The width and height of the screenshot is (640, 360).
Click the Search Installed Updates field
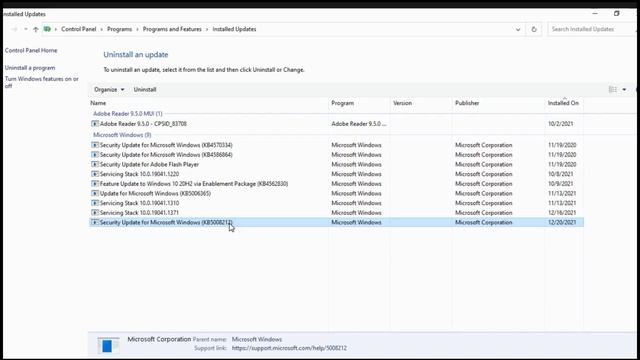pos(592,29)
